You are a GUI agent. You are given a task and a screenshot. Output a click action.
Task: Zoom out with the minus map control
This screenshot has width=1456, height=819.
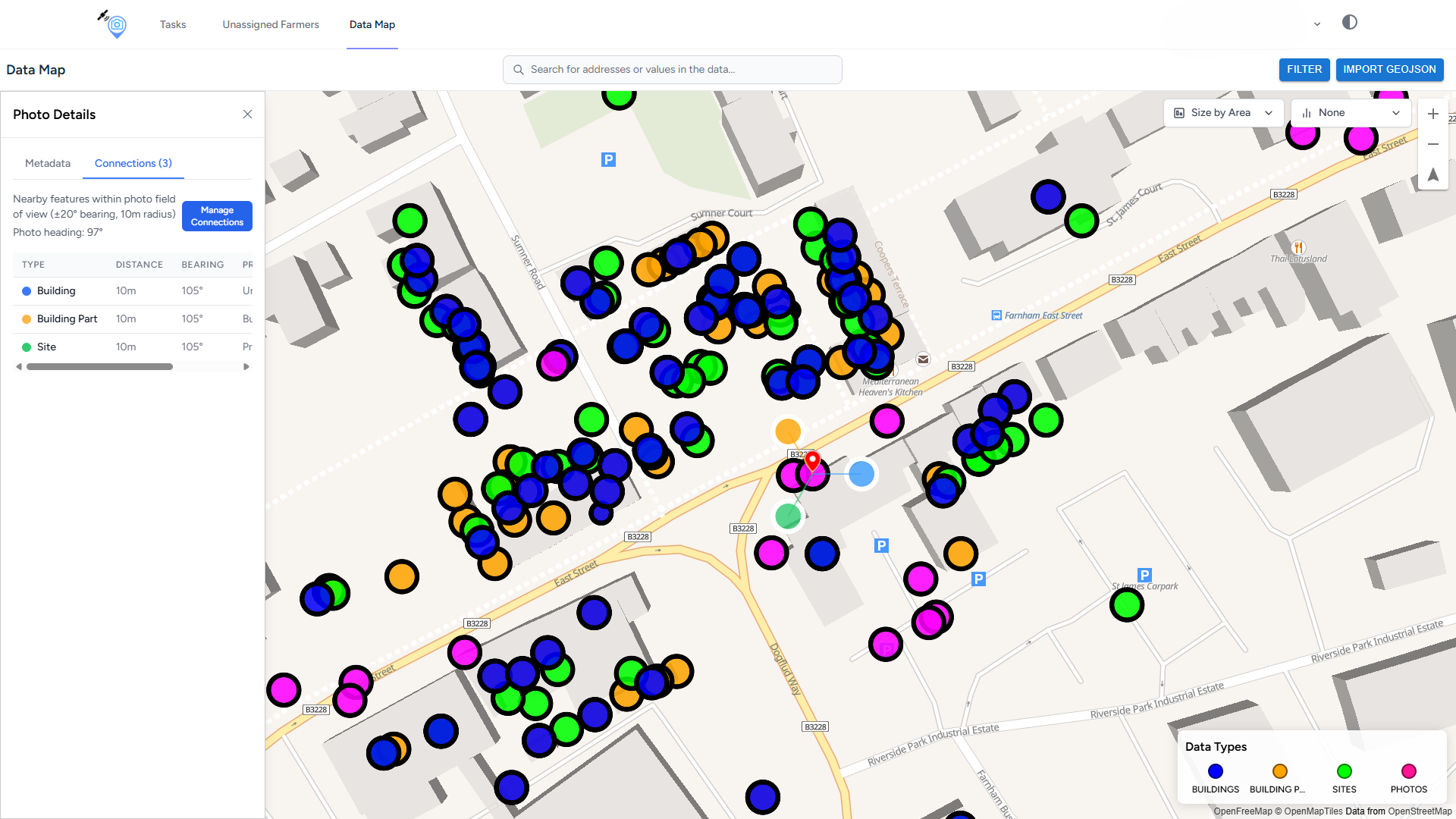pyautogui.click(x=1432, y=144)
